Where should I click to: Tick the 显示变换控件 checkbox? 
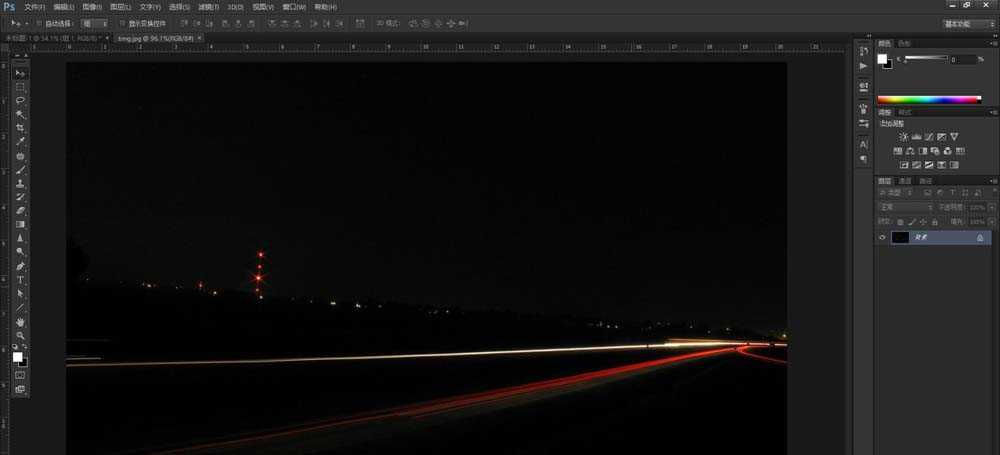(x=121, y=23)
